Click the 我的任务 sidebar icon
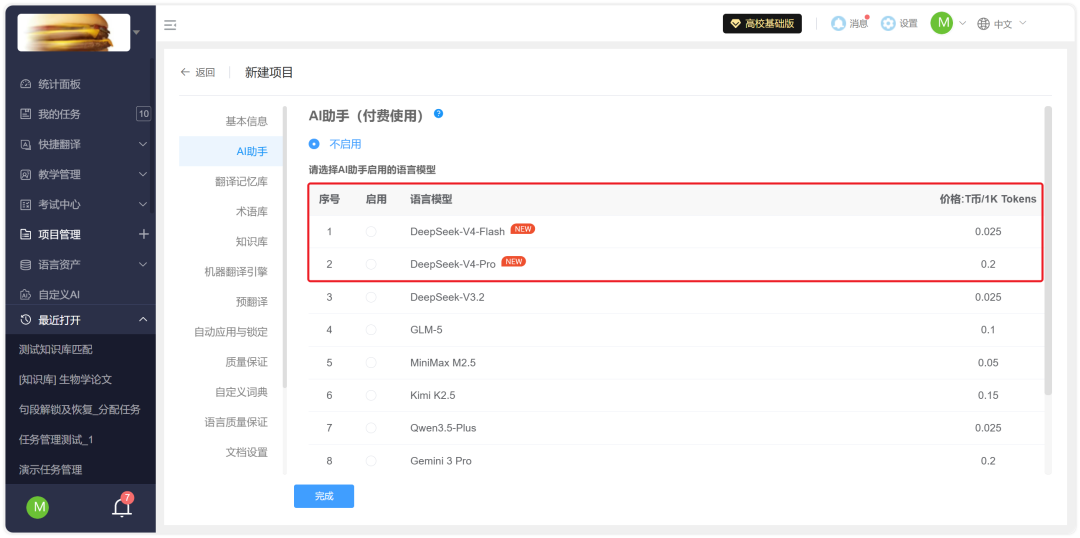The height and width of the screenshot is (538, 1080). [x=25, y=114]
